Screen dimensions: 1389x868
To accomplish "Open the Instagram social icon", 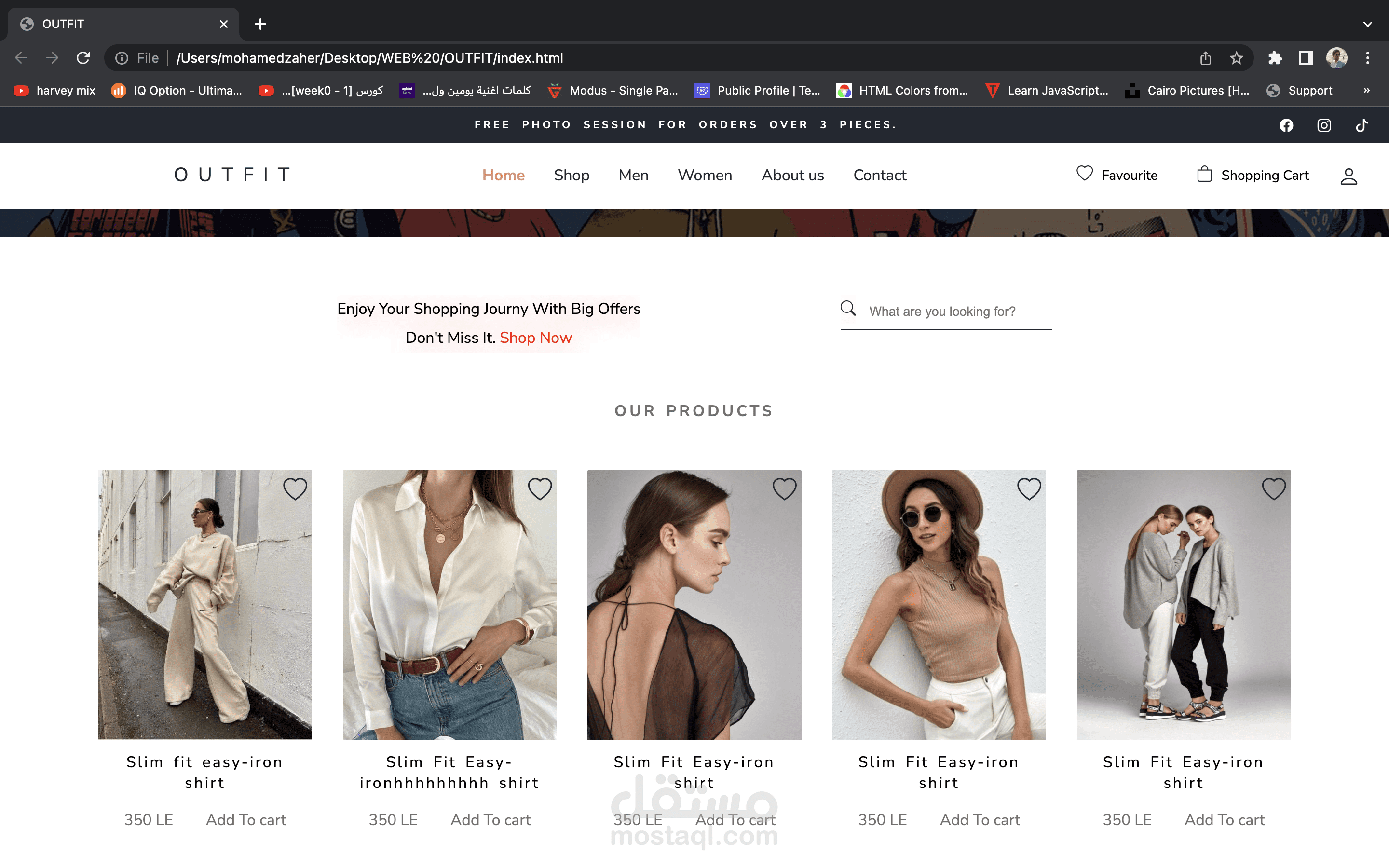I will (x=1323, y=125).
